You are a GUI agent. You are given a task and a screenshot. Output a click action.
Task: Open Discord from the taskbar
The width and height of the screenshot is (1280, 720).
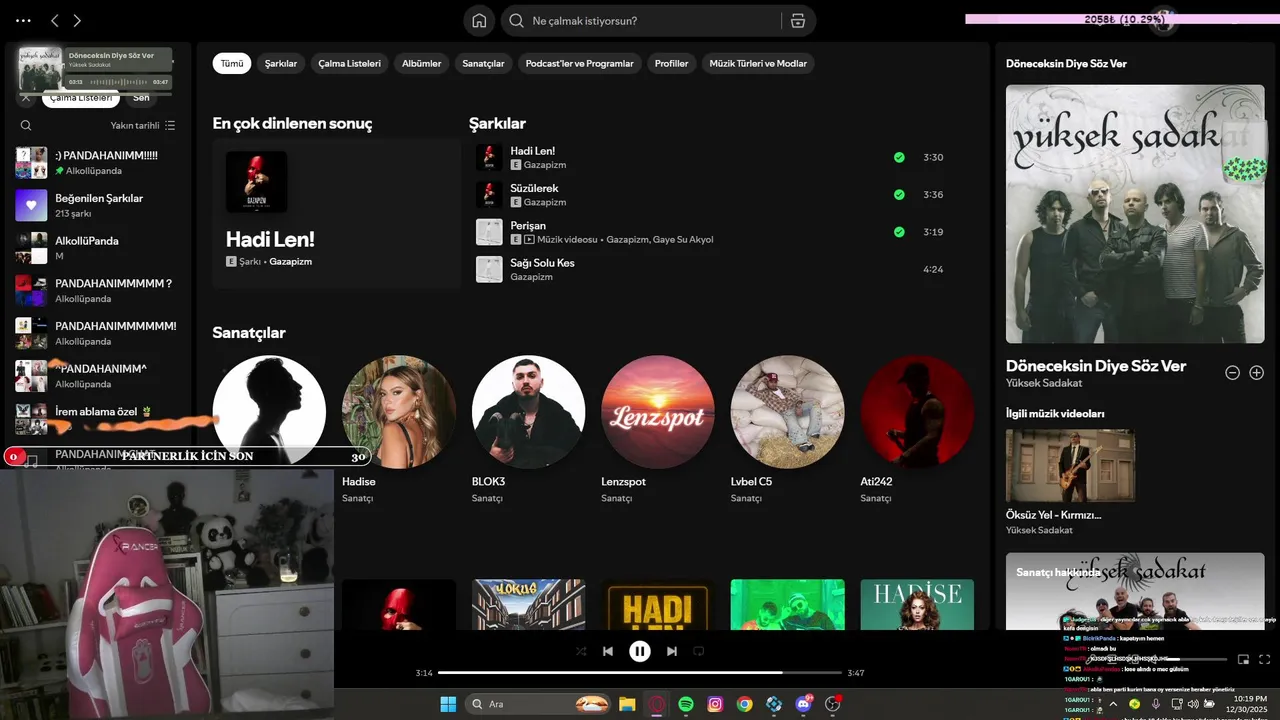(803, 704)
